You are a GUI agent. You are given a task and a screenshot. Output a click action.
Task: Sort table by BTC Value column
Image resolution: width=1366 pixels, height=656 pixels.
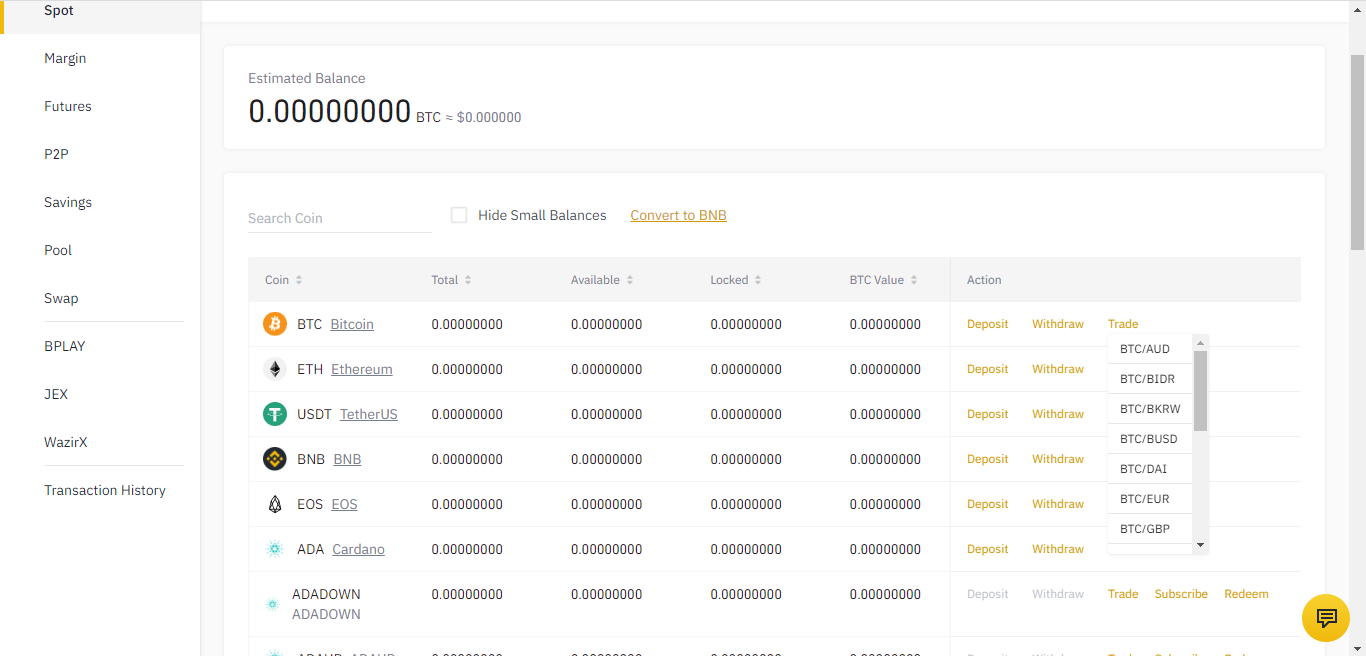884,280
